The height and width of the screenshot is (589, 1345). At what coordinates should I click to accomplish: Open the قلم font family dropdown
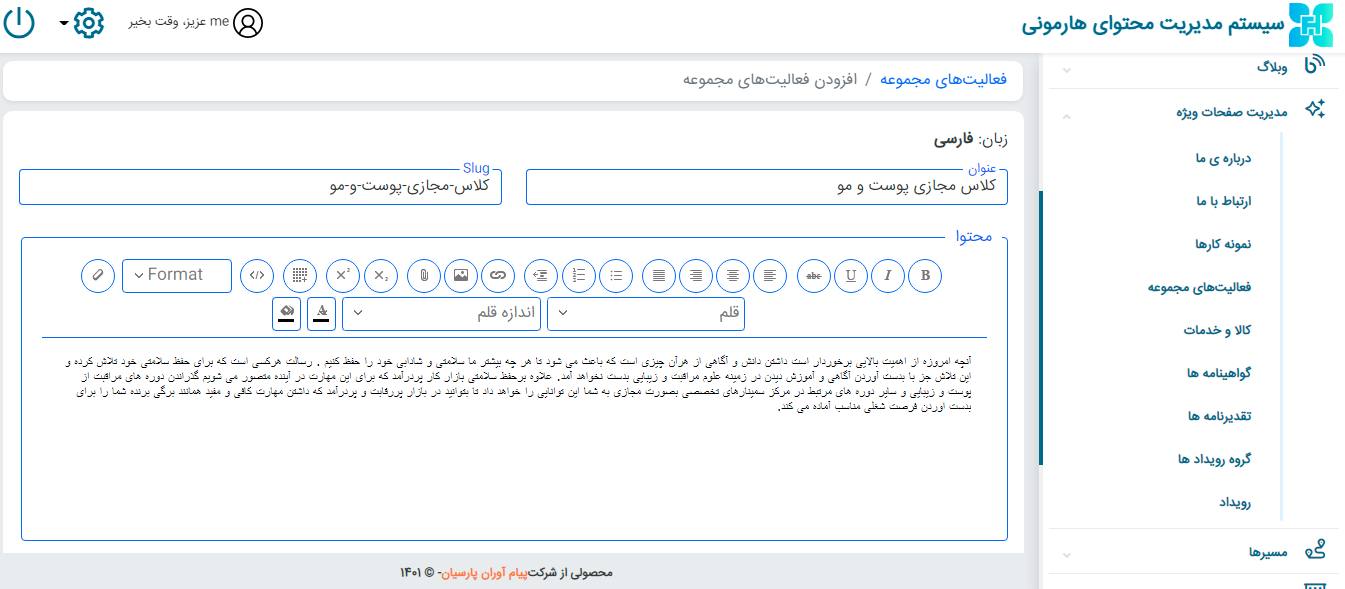(x=646, y=313)
